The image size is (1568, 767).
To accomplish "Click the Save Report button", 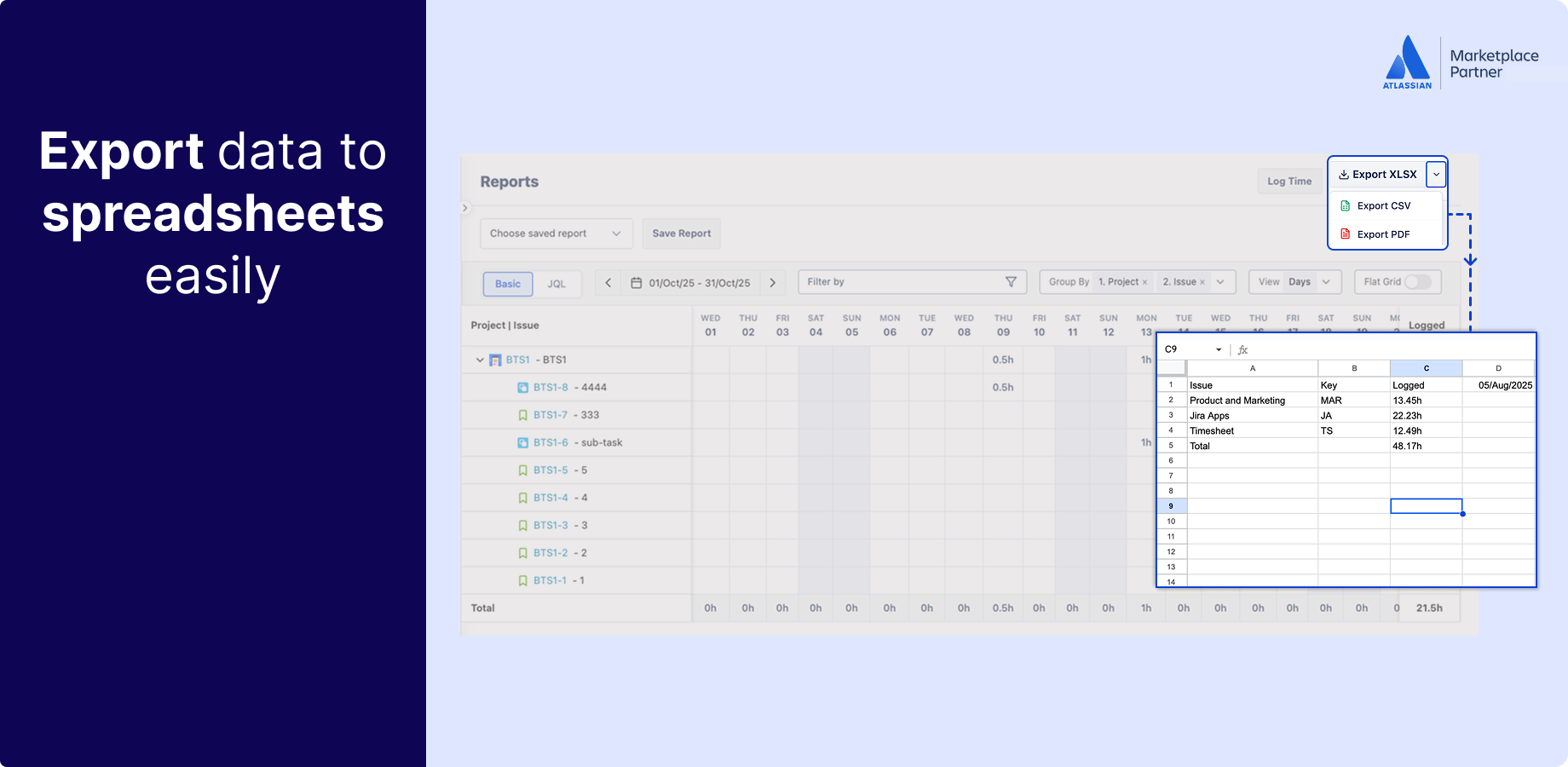I will (x=681, y=233).
